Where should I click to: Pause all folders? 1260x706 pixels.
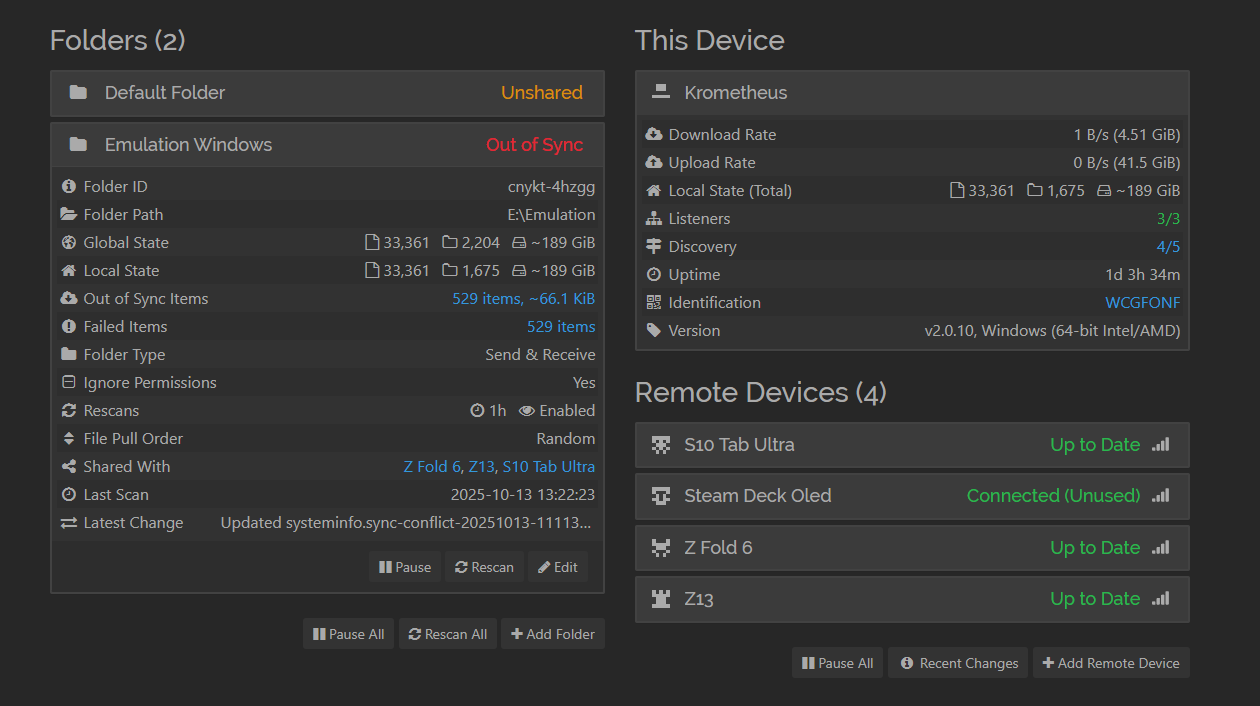[x=348, y=634]
